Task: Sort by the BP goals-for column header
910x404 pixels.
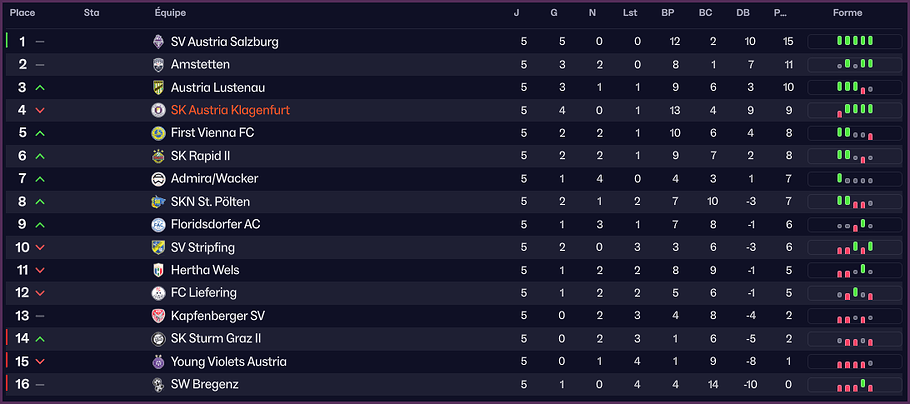Action: point(667,13)
